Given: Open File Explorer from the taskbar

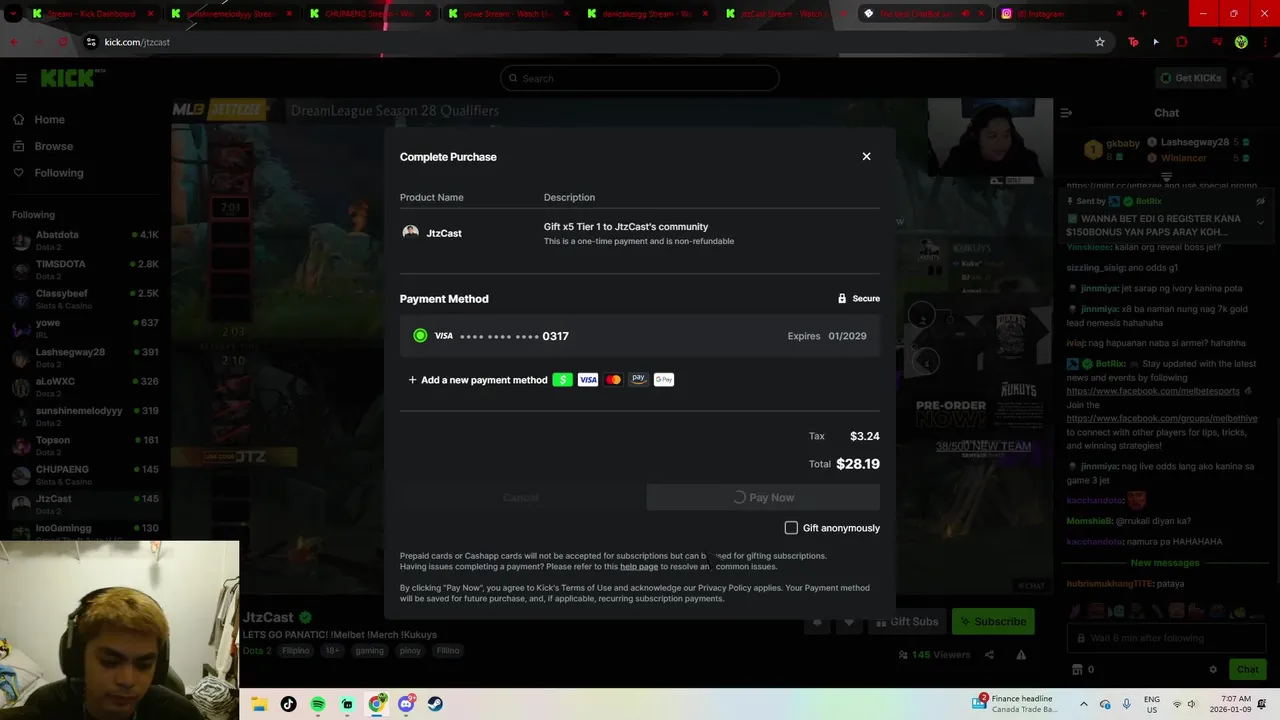Looking at the screenshot, I should coord(259,704).
